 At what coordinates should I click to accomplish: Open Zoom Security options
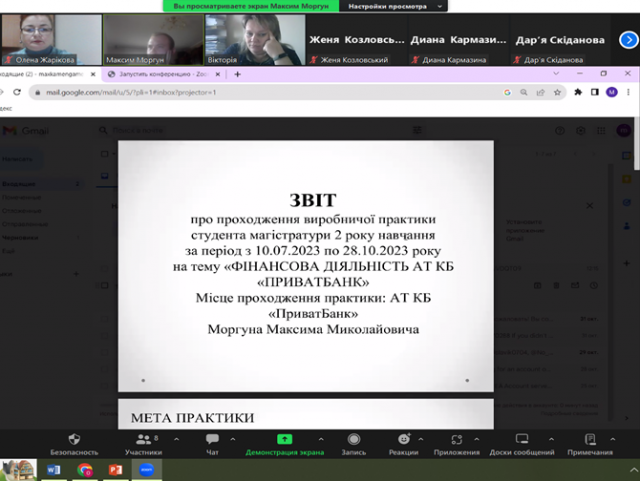[x=74, y=444]
